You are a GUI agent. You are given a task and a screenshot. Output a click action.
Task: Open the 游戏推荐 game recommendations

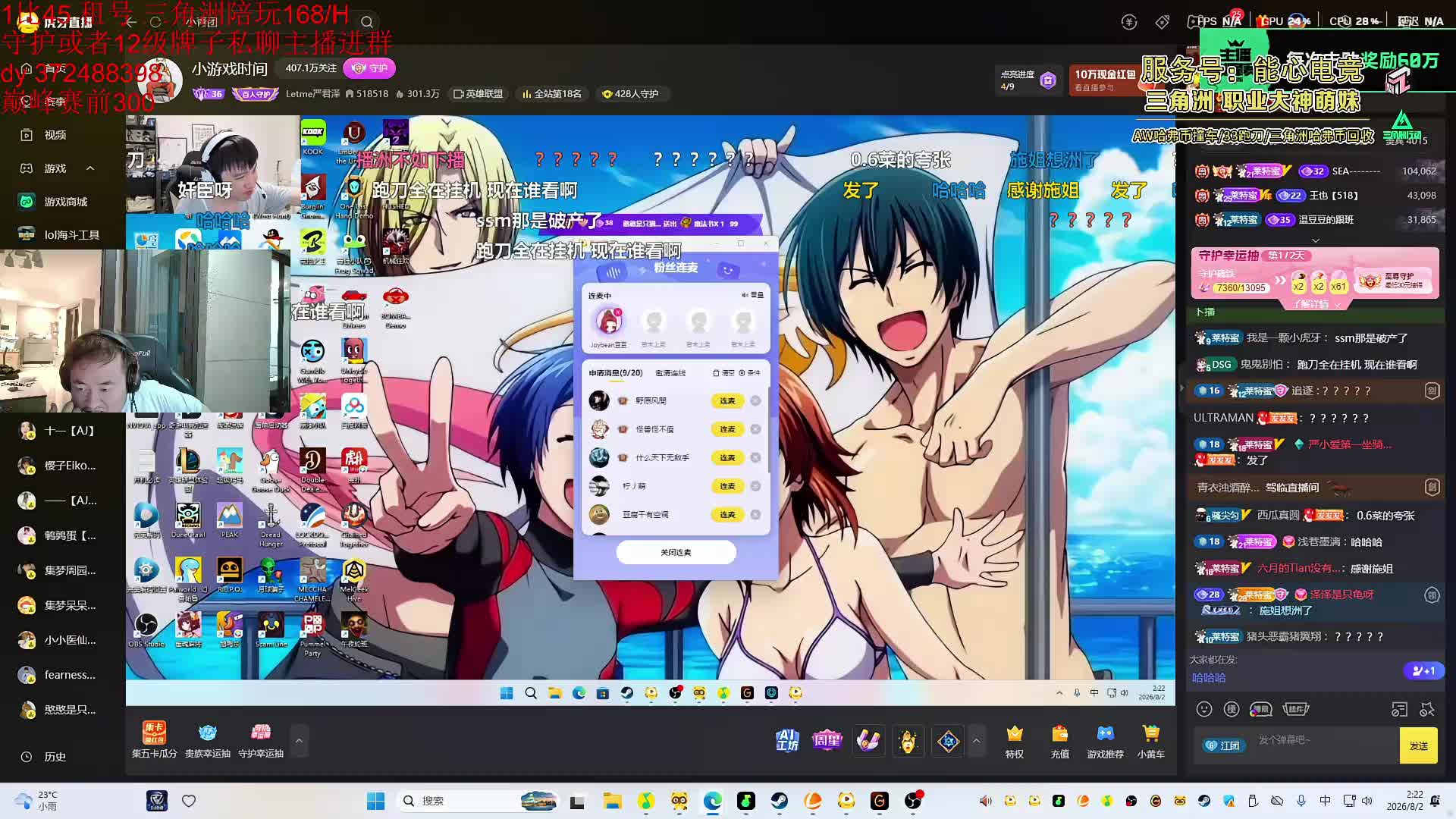click(x=1105, y=741)
